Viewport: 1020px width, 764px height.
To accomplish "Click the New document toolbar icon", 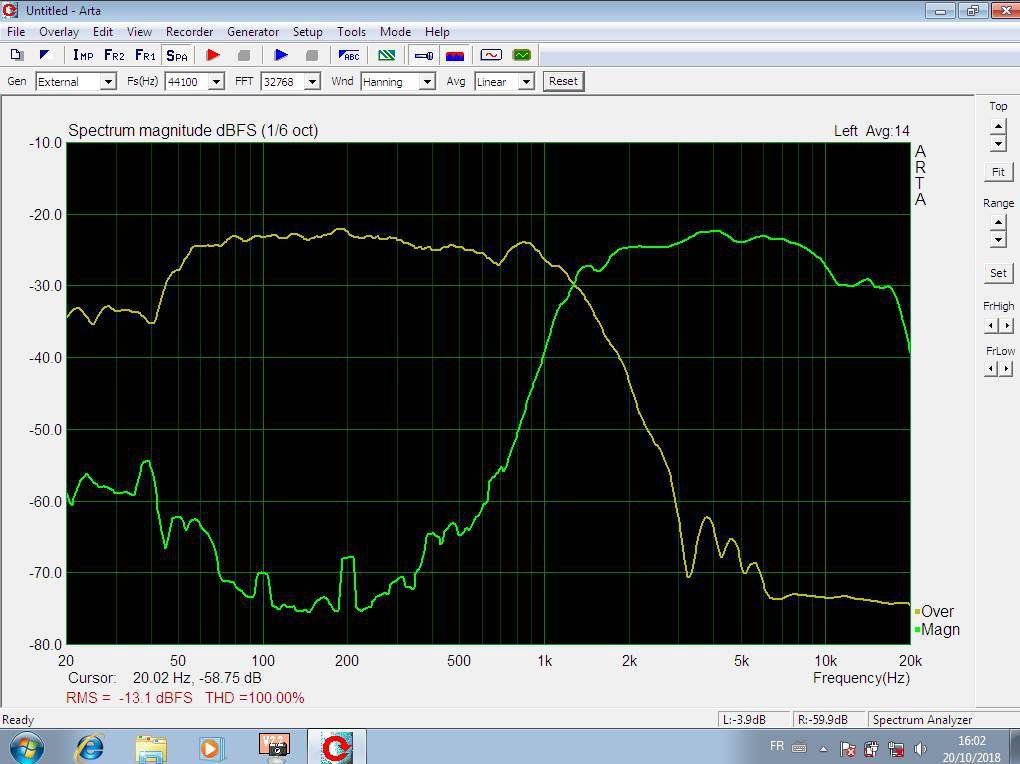I will 17,55.
